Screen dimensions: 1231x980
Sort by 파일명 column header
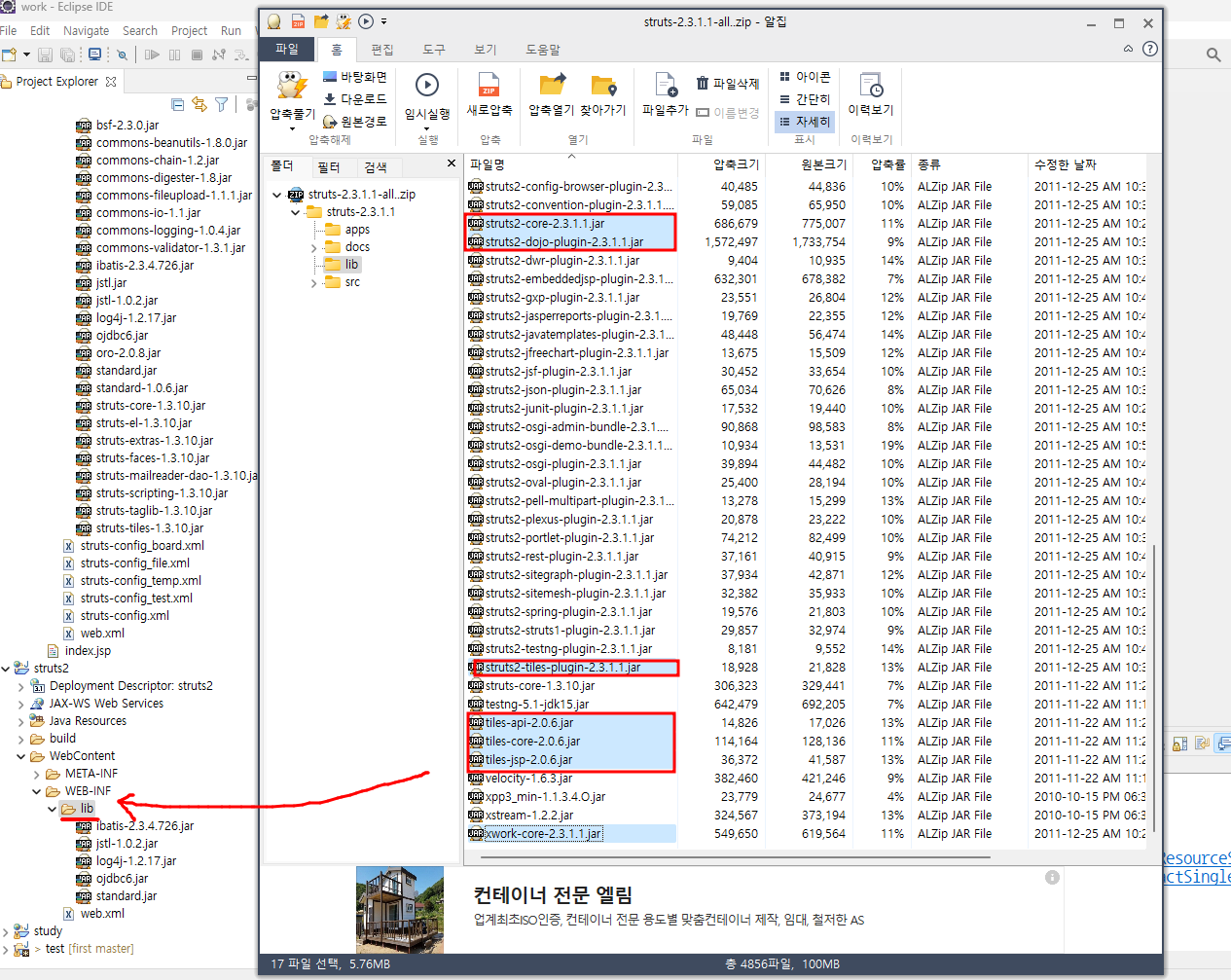coord(570,164)
